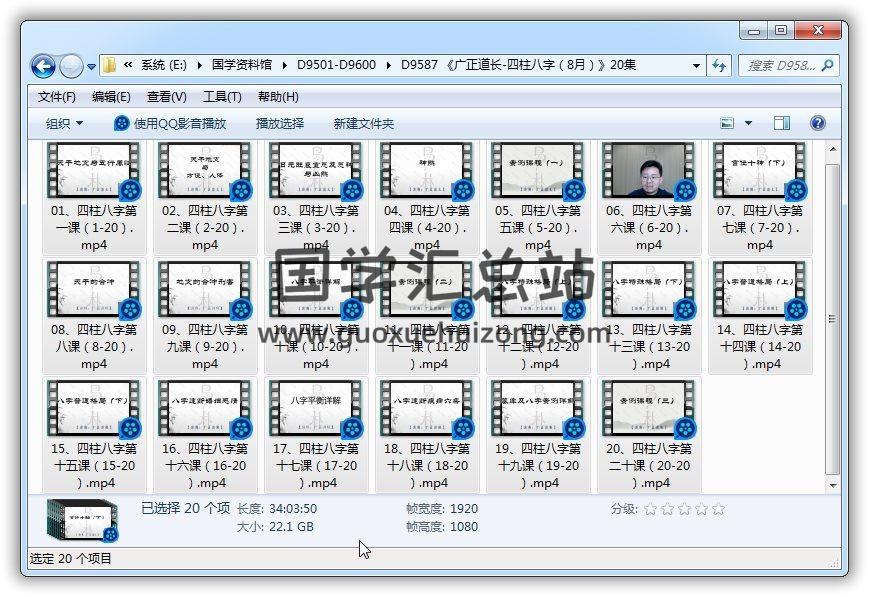Click the 播放选择 button
The height and width of the screenshot is (597, 869).
click(x=279, y=123)
